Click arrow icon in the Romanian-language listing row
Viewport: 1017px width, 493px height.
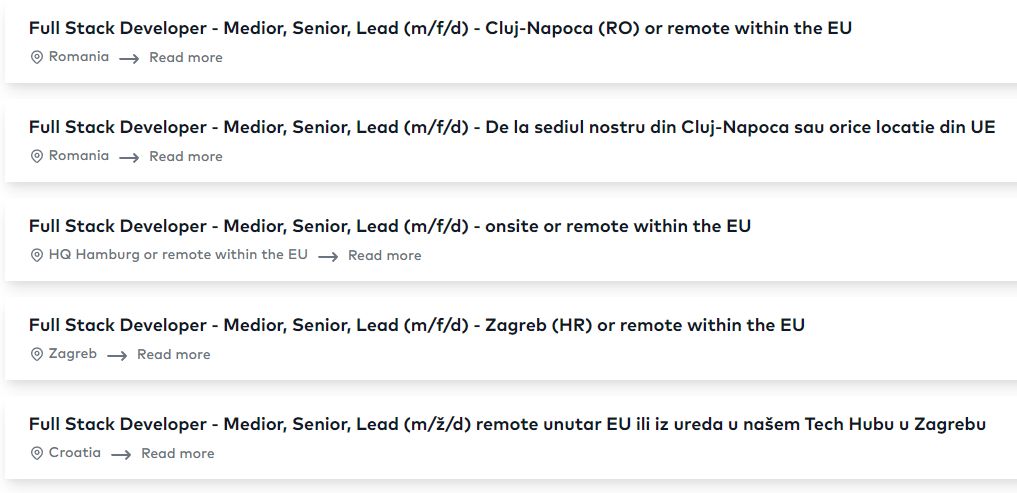(x=129, y=158)
